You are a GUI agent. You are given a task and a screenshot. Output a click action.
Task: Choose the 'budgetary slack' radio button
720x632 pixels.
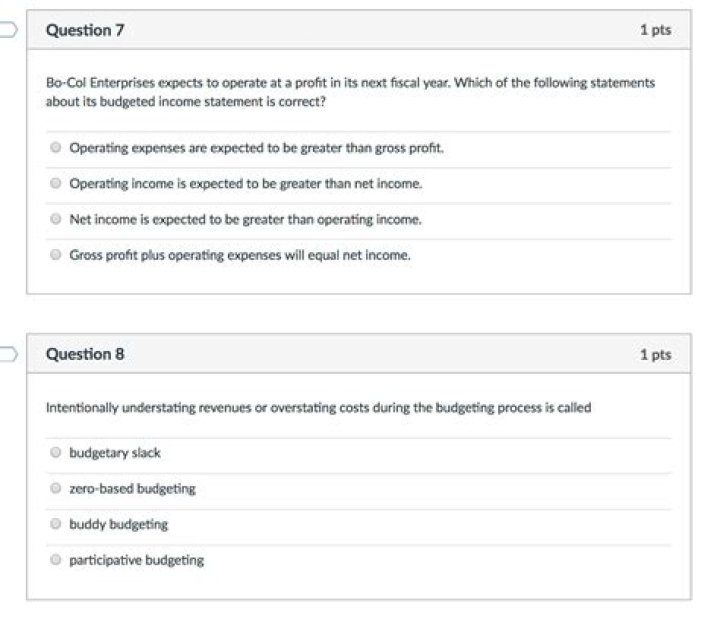tap(56, 453)
